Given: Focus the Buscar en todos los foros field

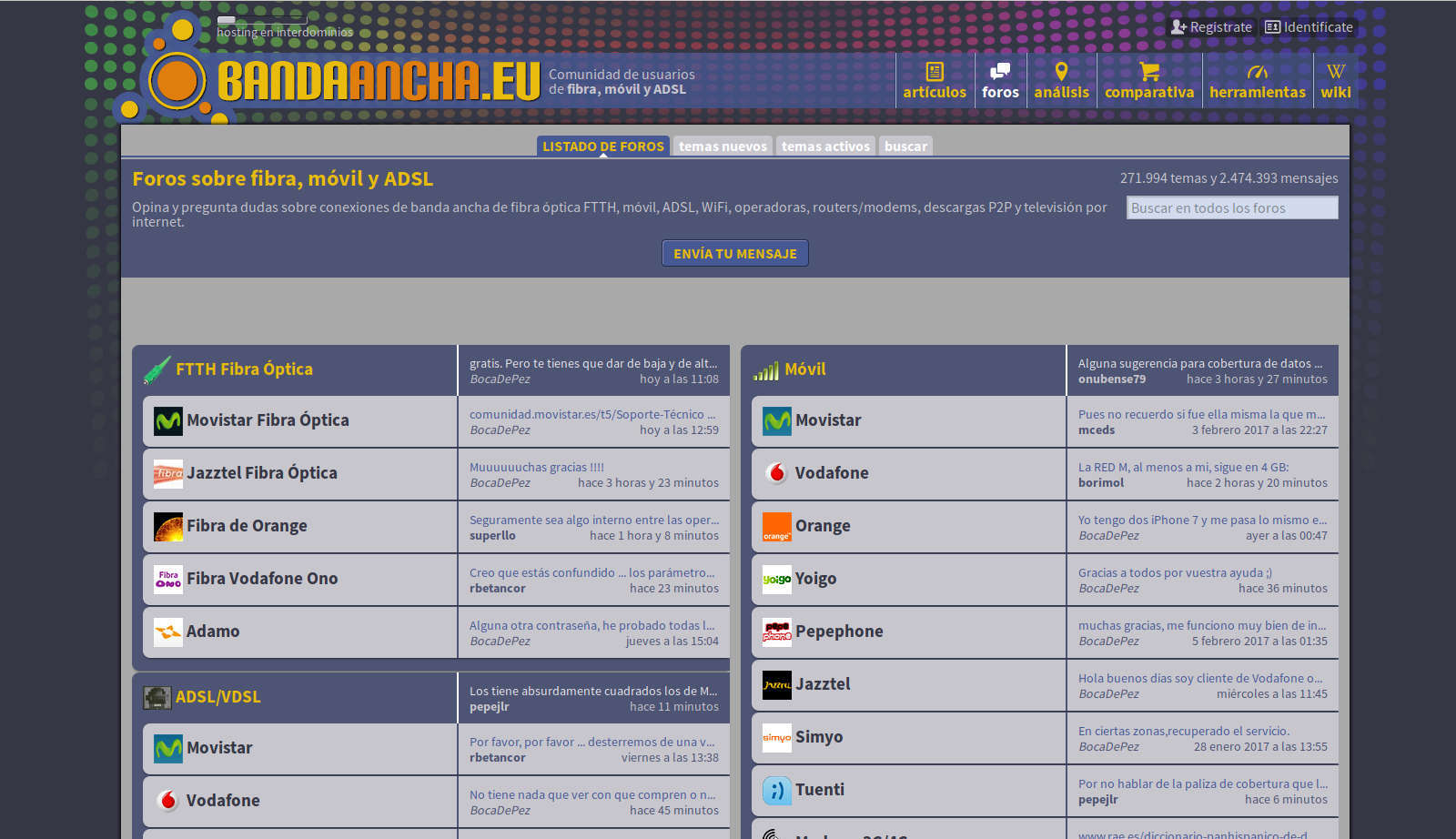Looking at the screenshot, I should [1232, 207].
